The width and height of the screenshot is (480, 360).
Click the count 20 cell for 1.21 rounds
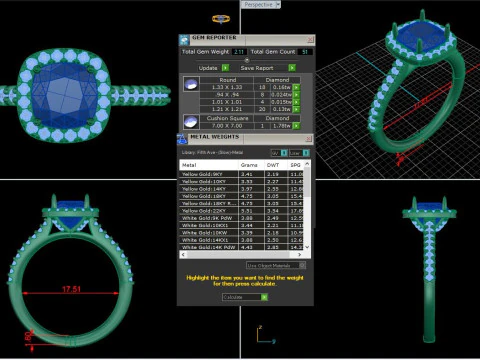pyautogui.click(x=262, y=109)
